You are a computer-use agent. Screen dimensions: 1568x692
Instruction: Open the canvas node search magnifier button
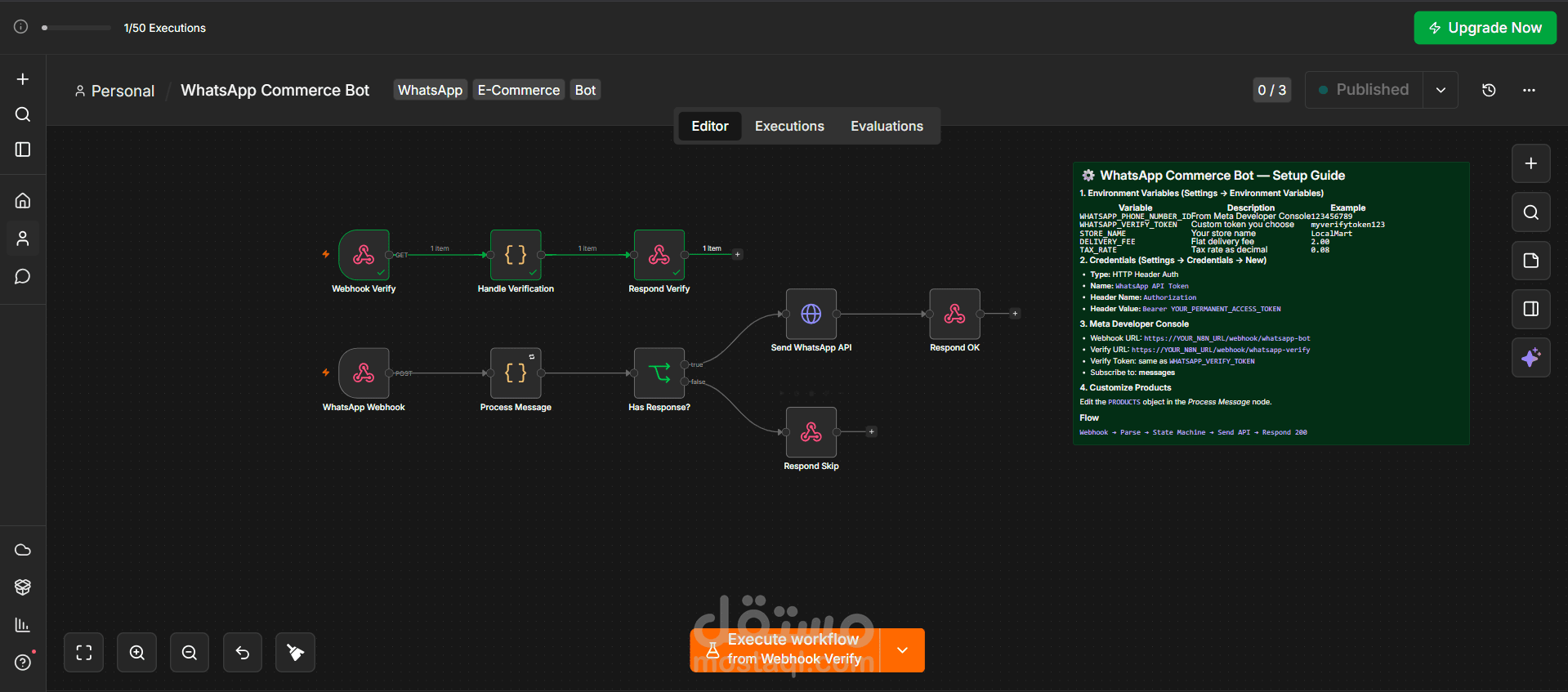click(1531, 212)
